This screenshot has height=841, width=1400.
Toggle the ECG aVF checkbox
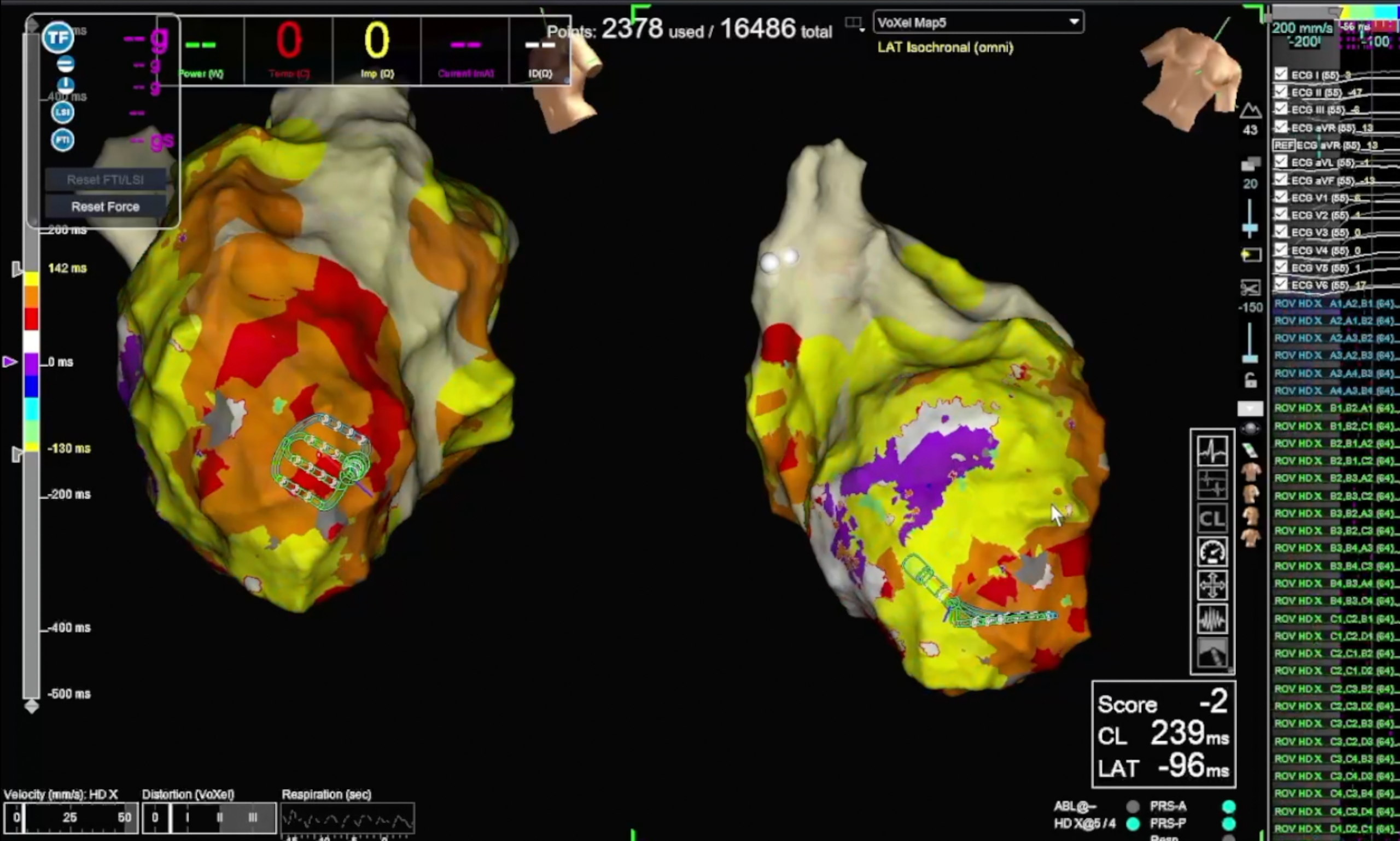1281,179
